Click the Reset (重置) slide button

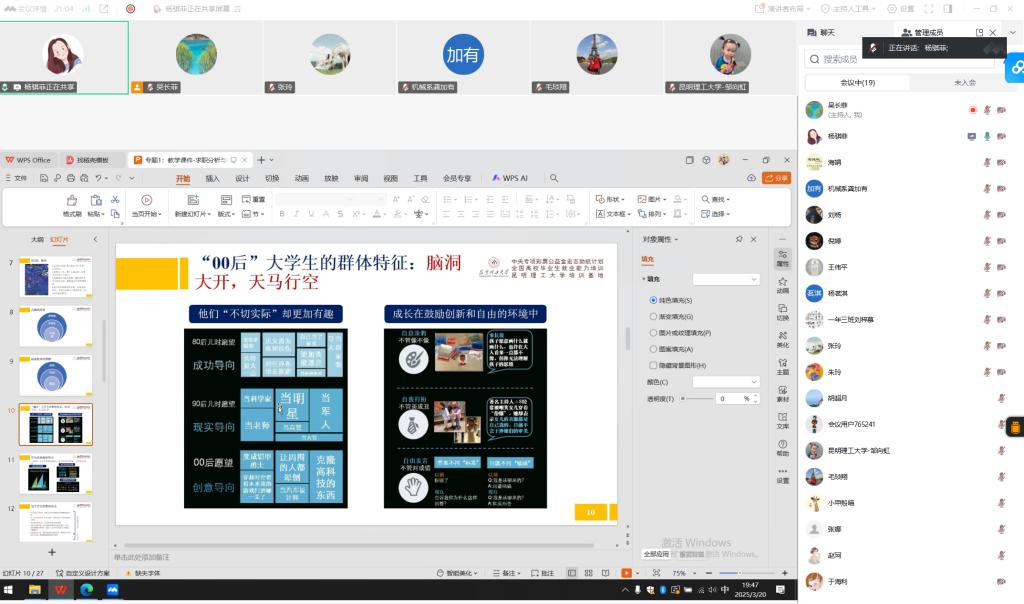tap(253, 199)
